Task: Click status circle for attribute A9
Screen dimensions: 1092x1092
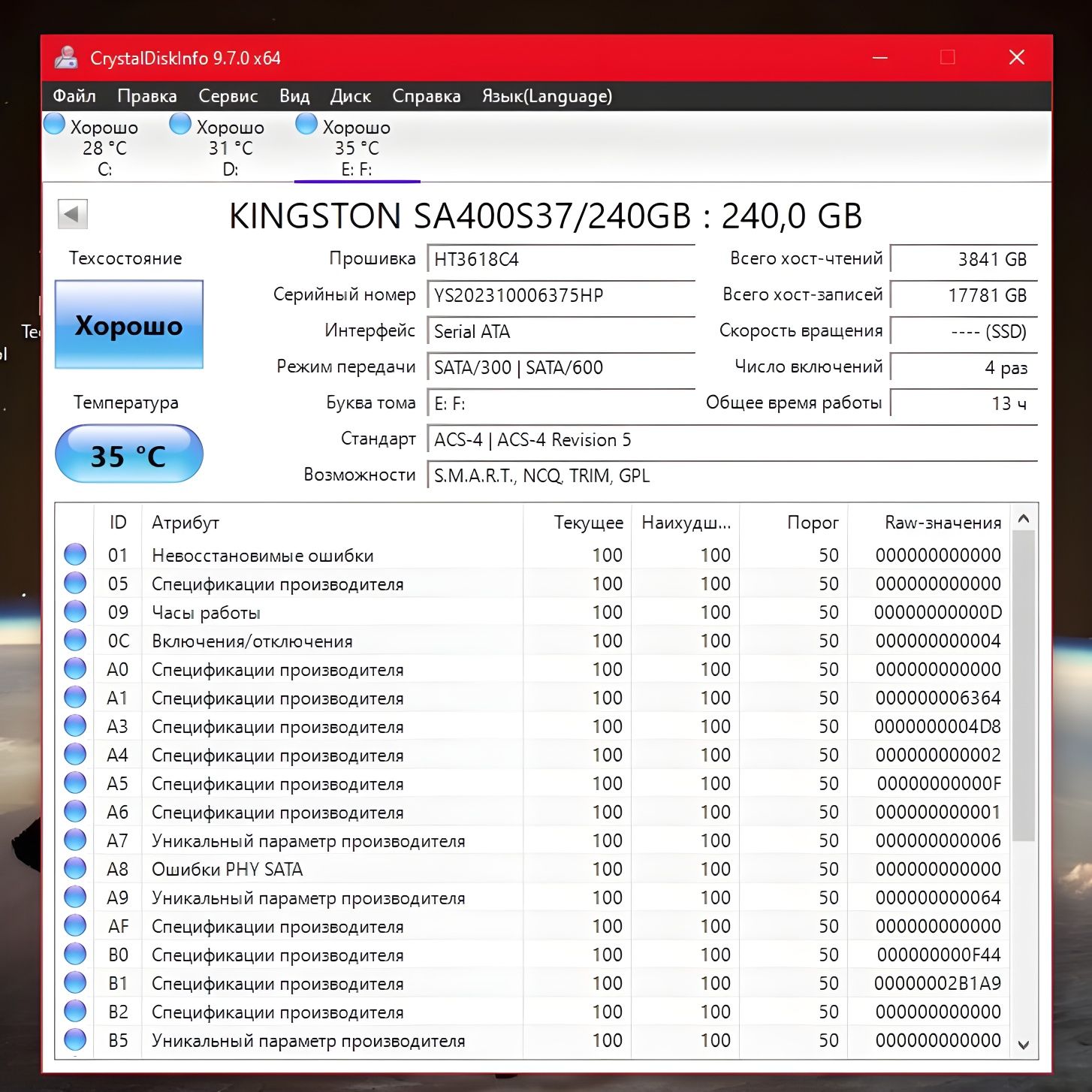Action: click(75, 897)
